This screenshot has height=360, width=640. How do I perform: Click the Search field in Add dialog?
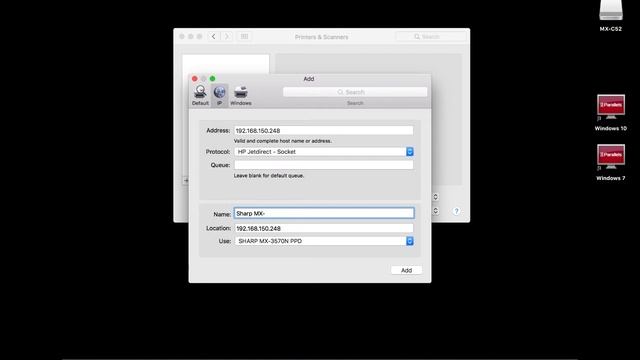355,92
